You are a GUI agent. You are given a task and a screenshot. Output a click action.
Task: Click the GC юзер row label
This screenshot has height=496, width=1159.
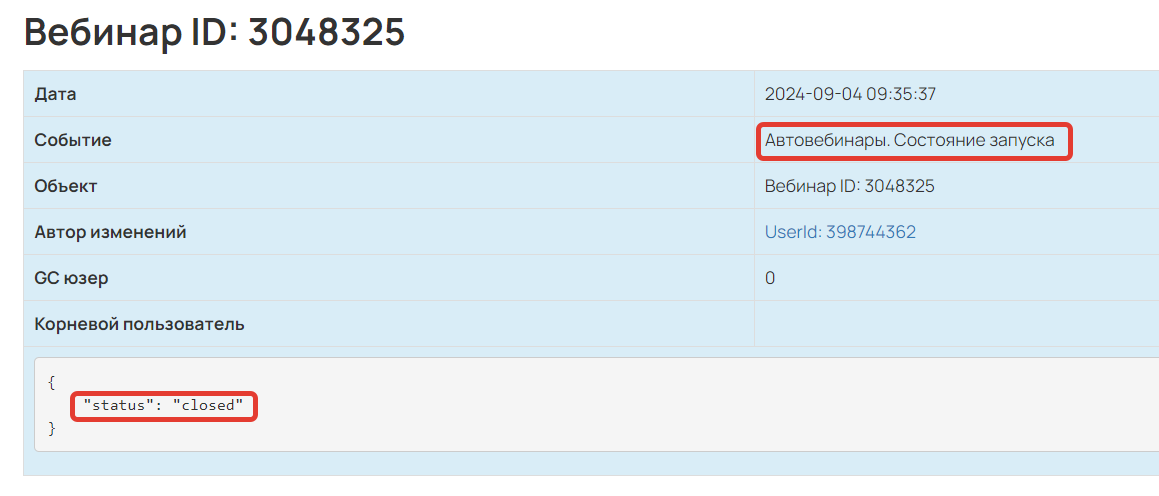coord(72,279)
